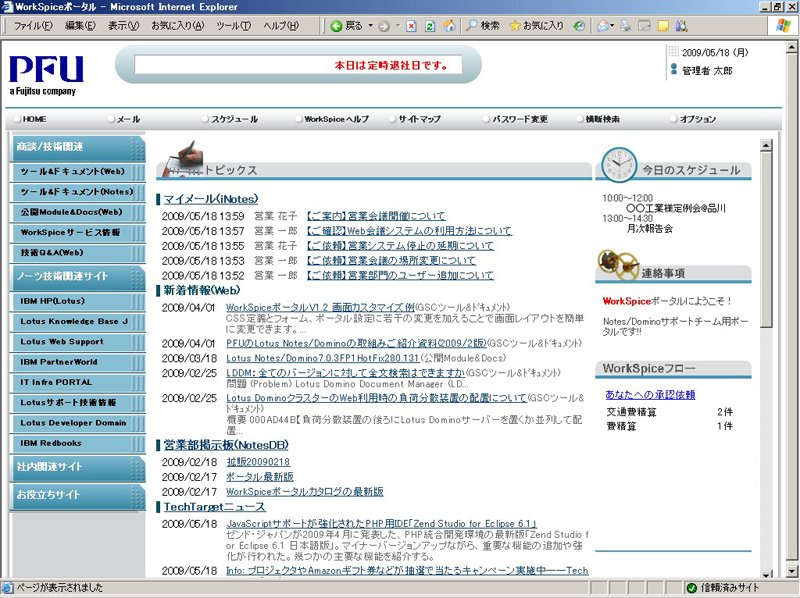Open 横断検索 in navigation bar
This screenshot has width=800, height=598.
[602, 119]
